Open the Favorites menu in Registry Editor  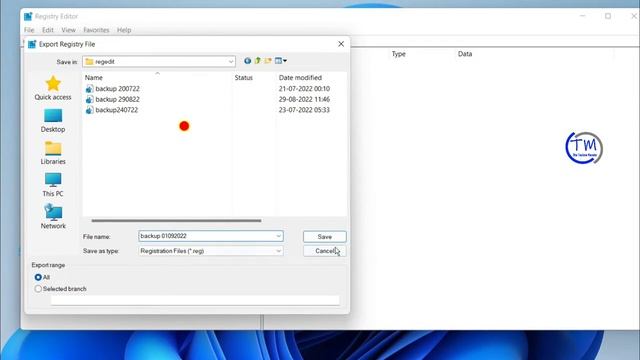pos(96,30)
